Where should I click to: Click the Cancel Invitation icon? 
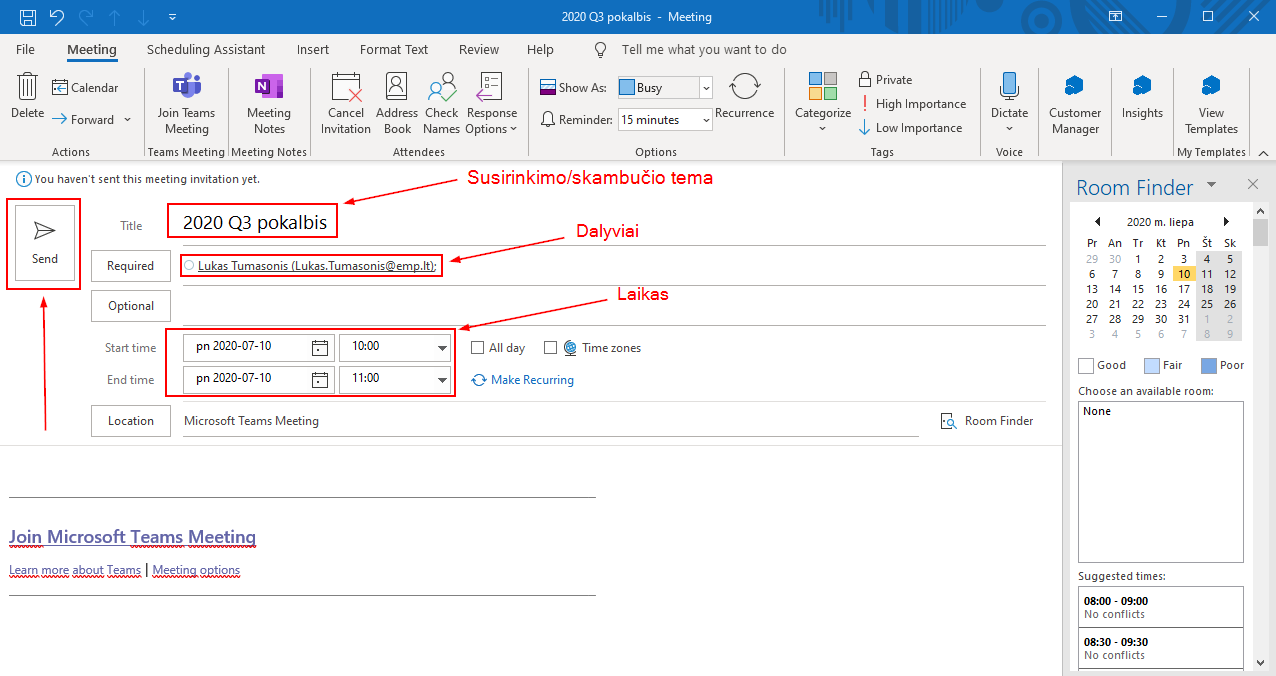click(346, 88)
